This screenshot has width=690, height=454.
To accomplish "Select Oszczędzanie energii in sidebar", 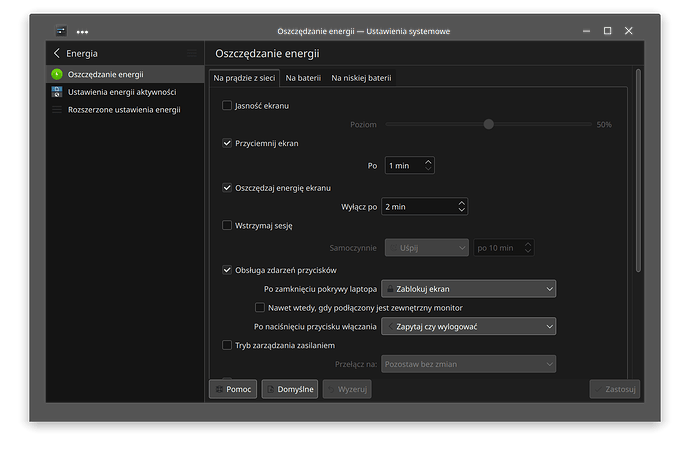I will point(125,74).
